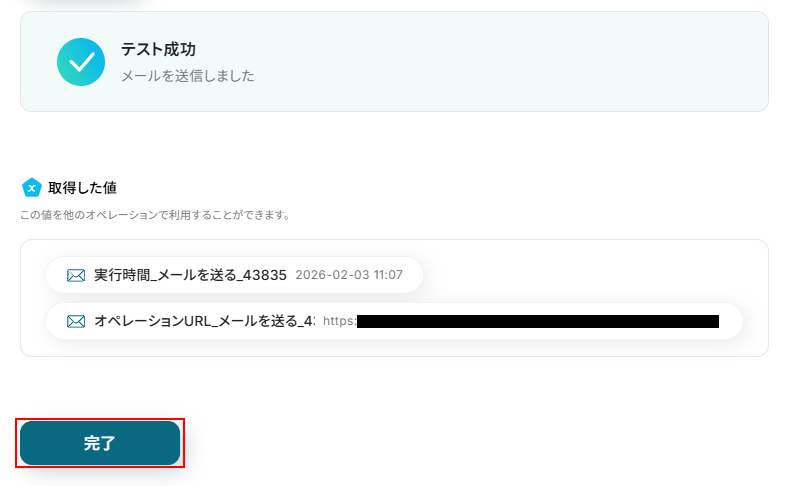The image size is (794, 486).
Task: Select the 実行時間_メールを送る_43835 value chip
Action: (234, 275)
